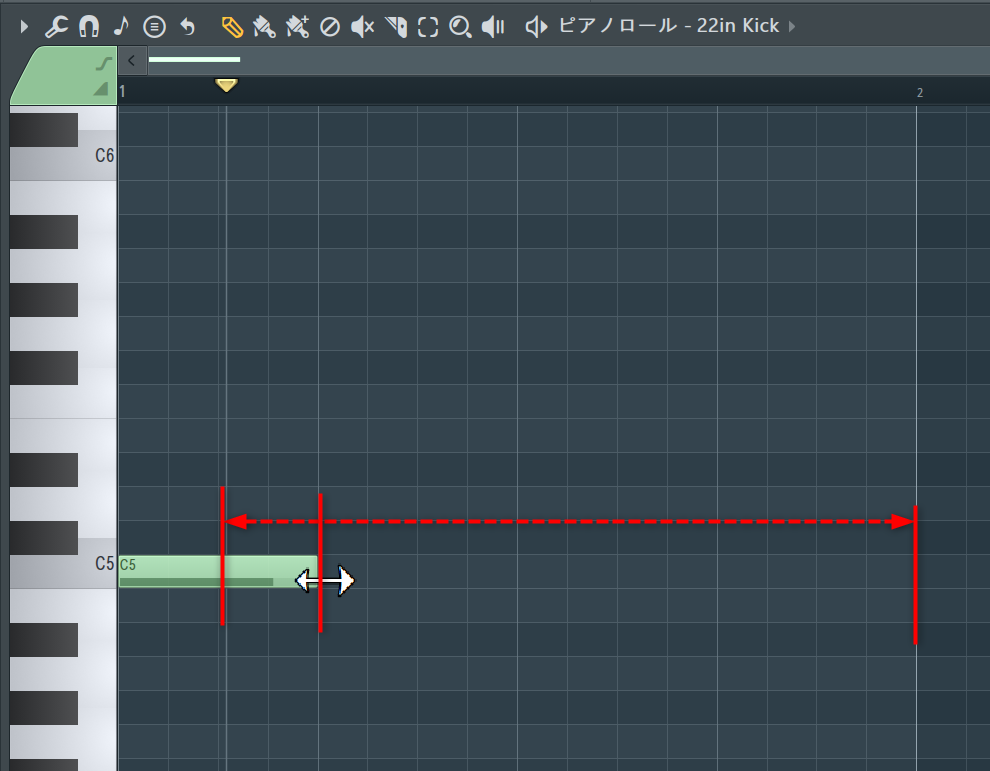Select the Delete tool
Viewport: 990px width, 771px height.
[x=329, y=27]
